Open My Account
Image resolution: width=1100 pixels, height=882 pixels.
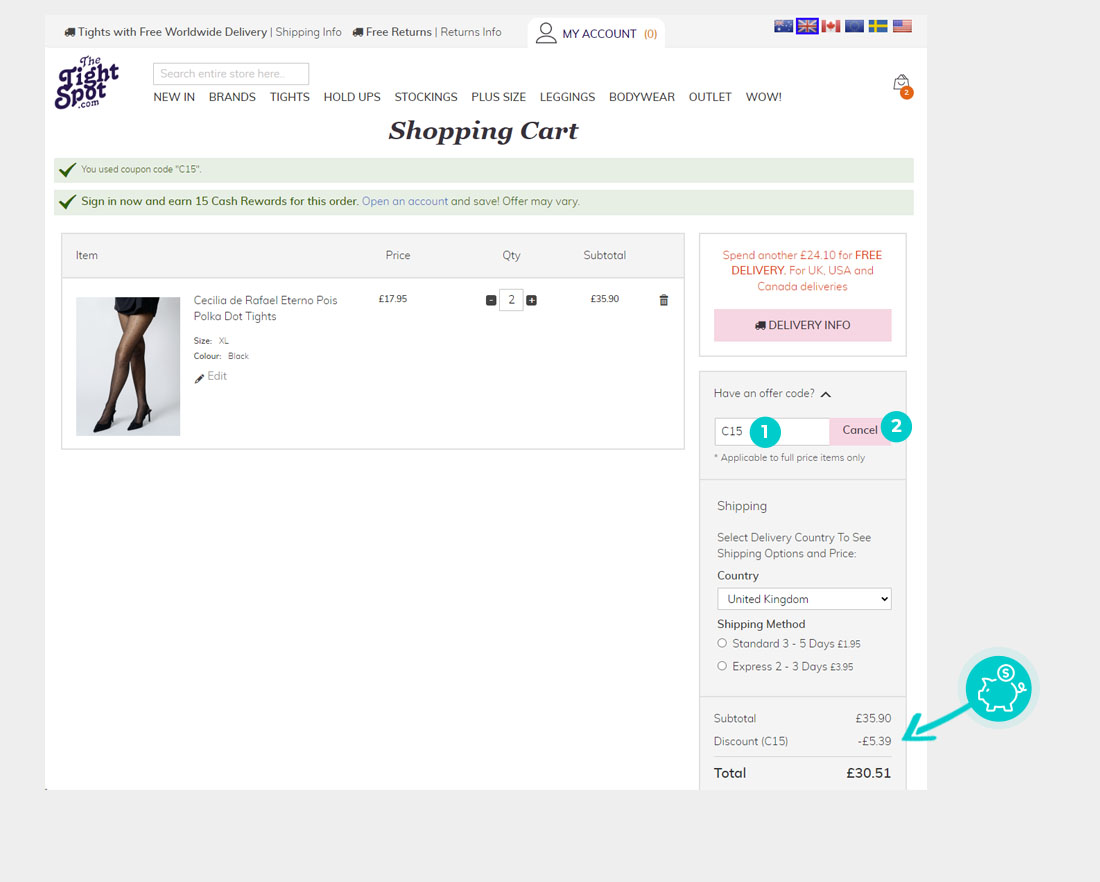pos(596,33)
